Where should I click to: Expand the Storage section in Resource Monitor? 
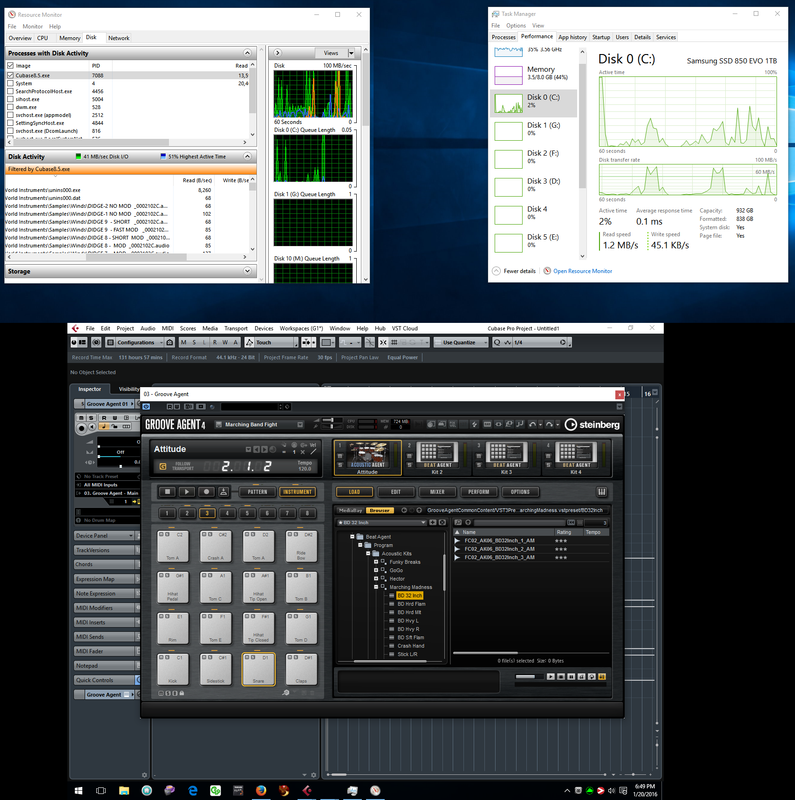click(247, 271)
